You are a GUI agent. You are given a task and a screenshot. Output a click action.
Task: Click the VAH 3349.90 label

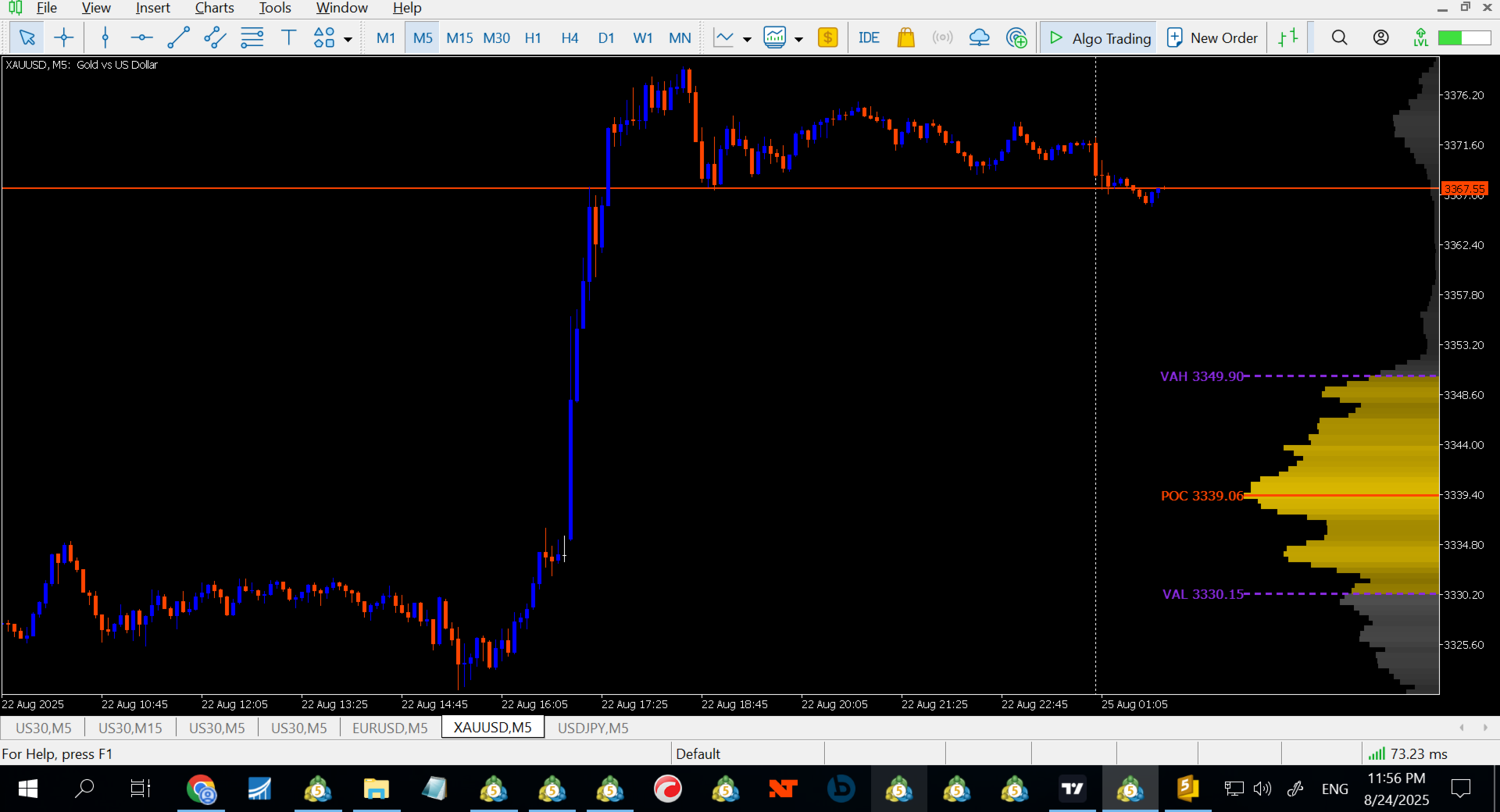[1202, 376]
